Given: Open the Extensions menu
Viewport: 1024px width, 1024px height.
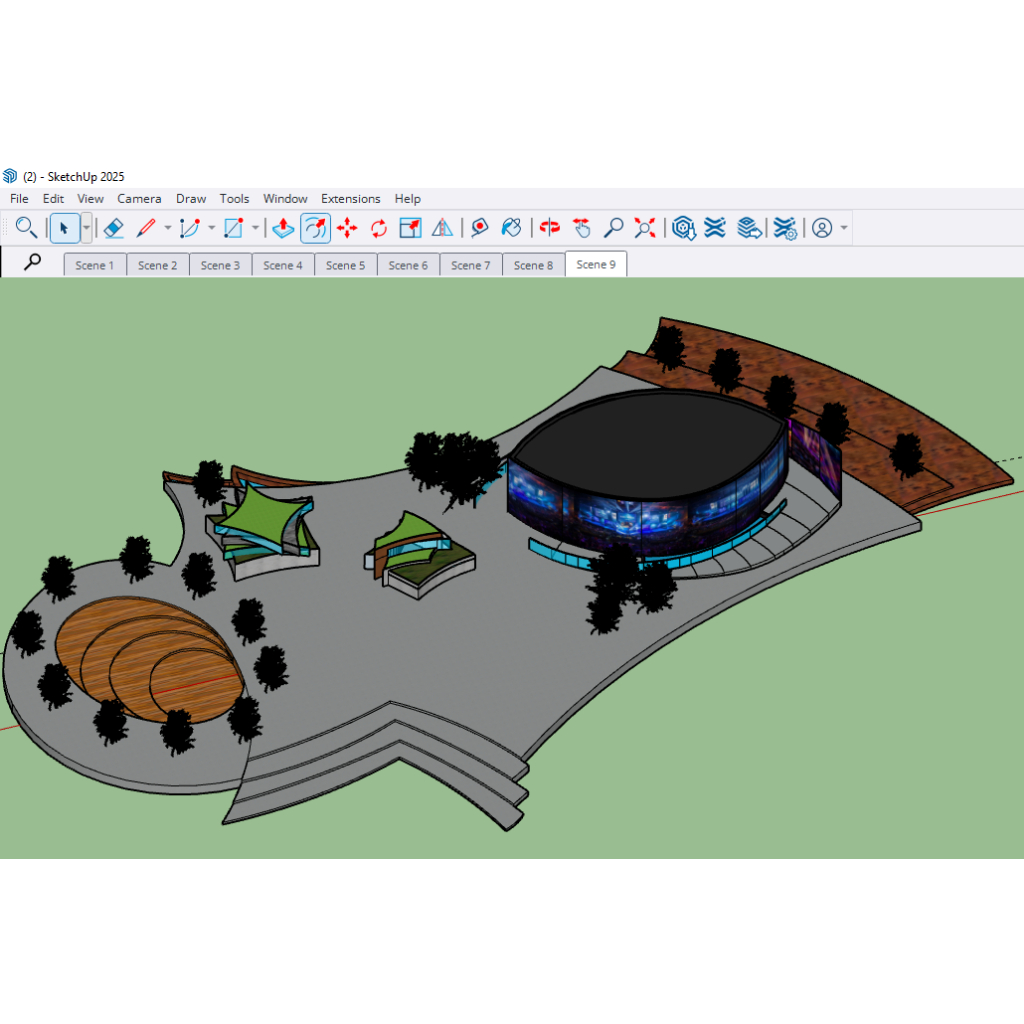Looking at the screenshot, I should pyautogui.click(x=351, y=199).
